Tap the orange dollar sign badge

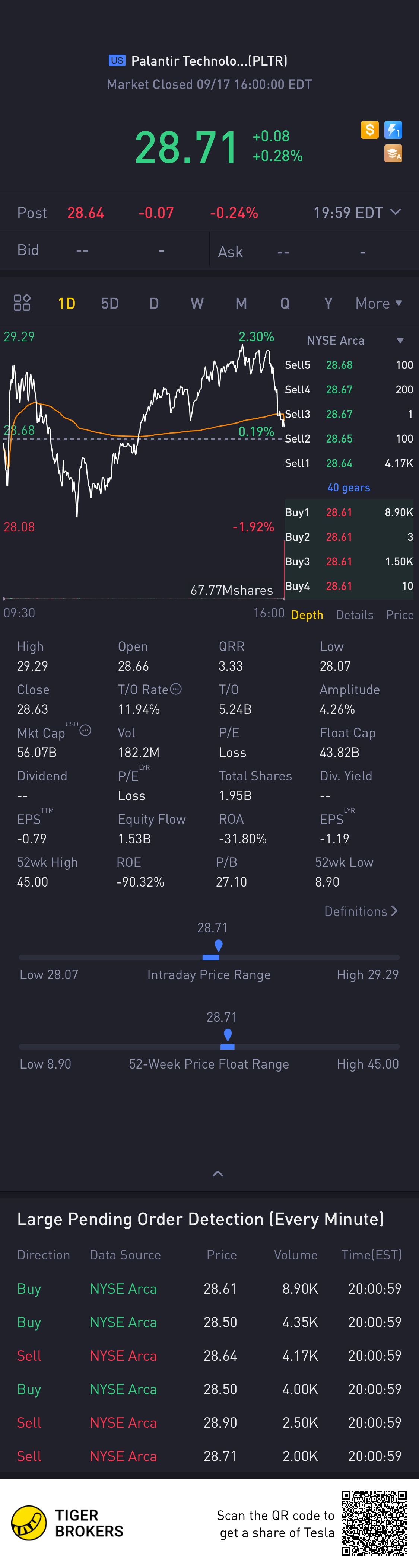(x=369, y=130)
